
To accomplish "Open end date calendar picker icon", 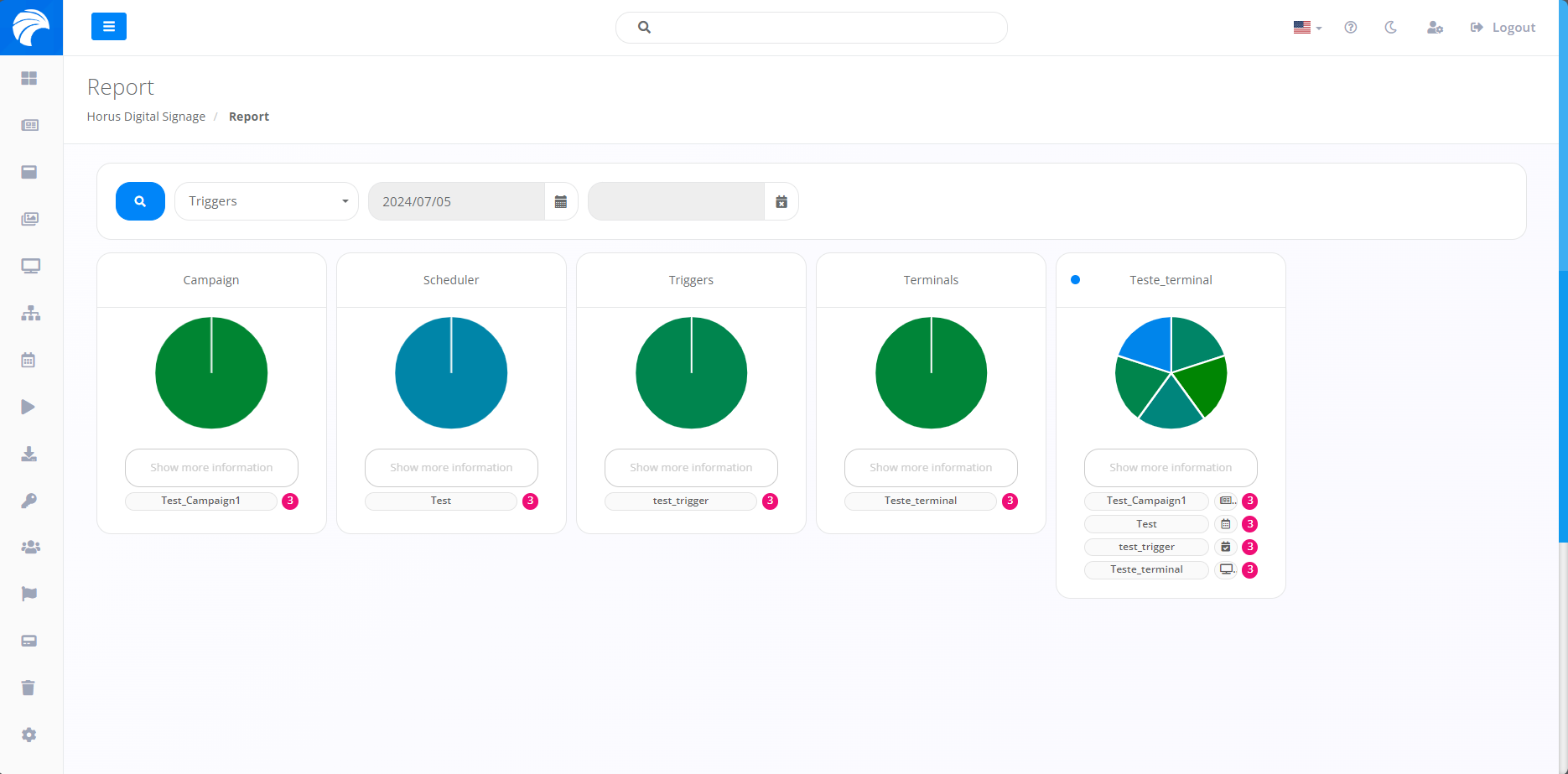I will 781,201.
